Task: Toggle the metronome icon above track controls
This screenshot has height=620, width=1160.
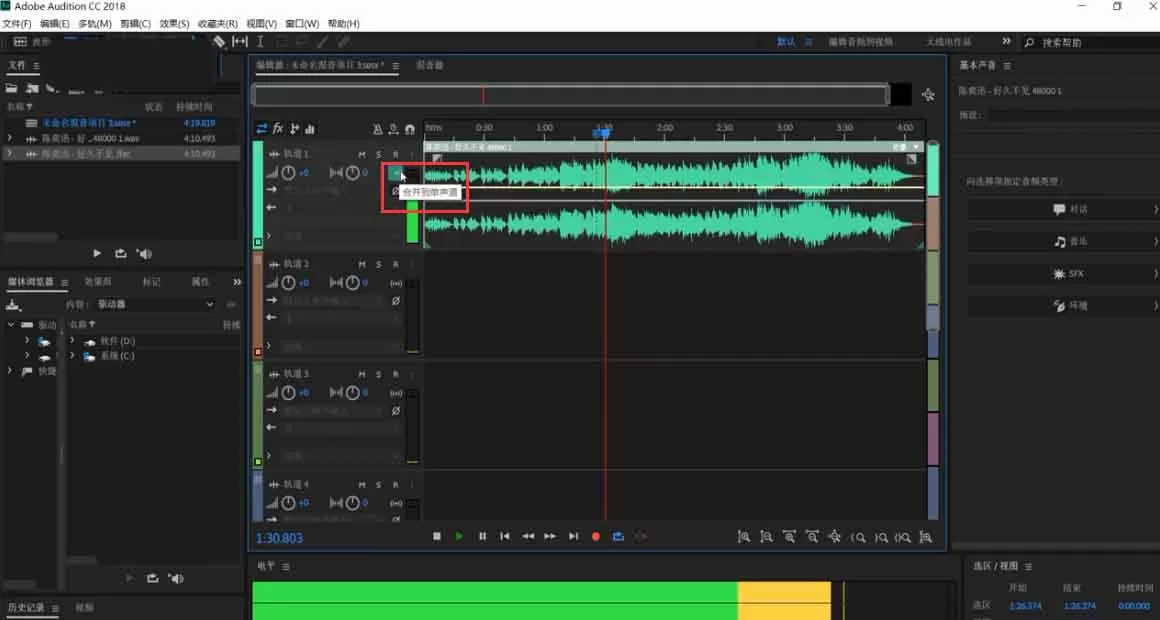Action: coord(377,129)
